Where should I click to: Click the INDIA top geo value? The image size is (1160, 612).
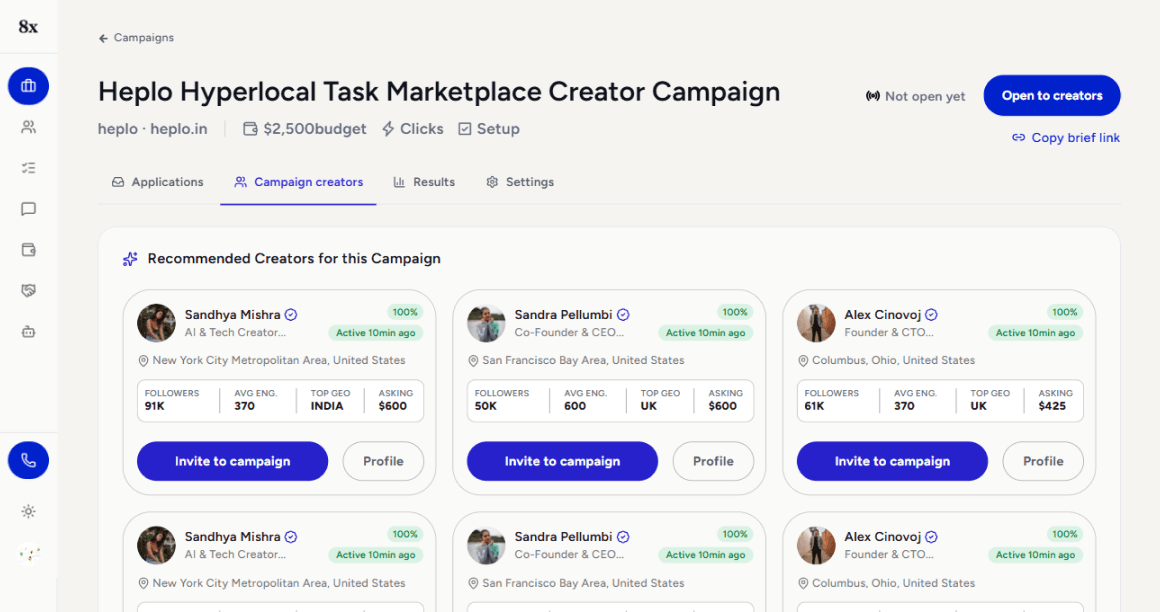327,406
